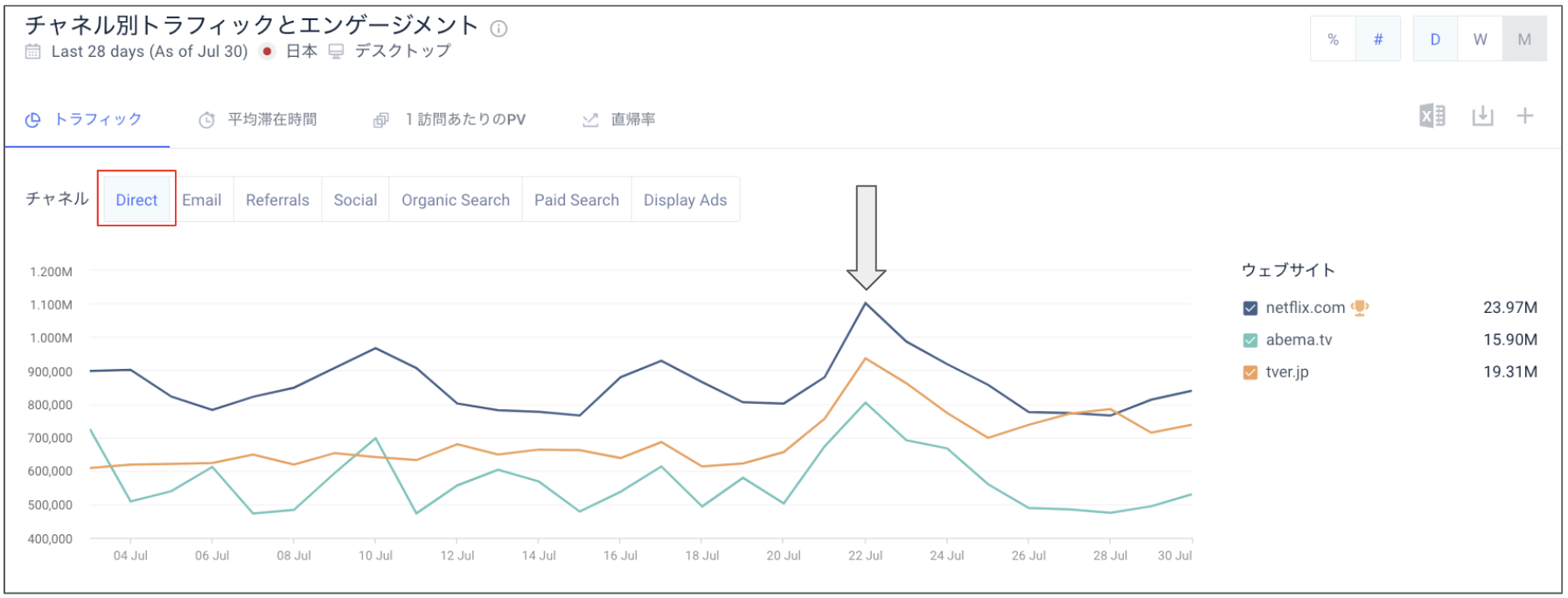Switch to the 直帰率 tab

click(632, 120)
